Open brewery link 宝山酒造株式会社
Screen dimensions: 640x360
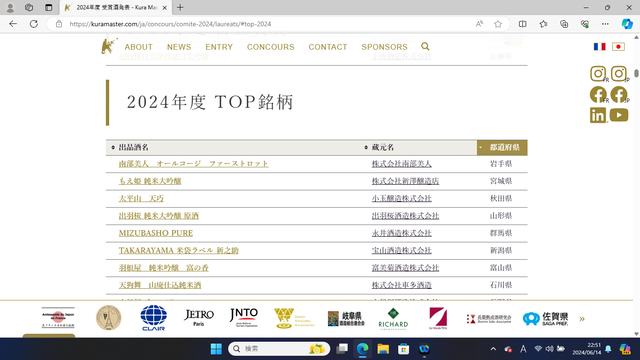click(401, 250)
